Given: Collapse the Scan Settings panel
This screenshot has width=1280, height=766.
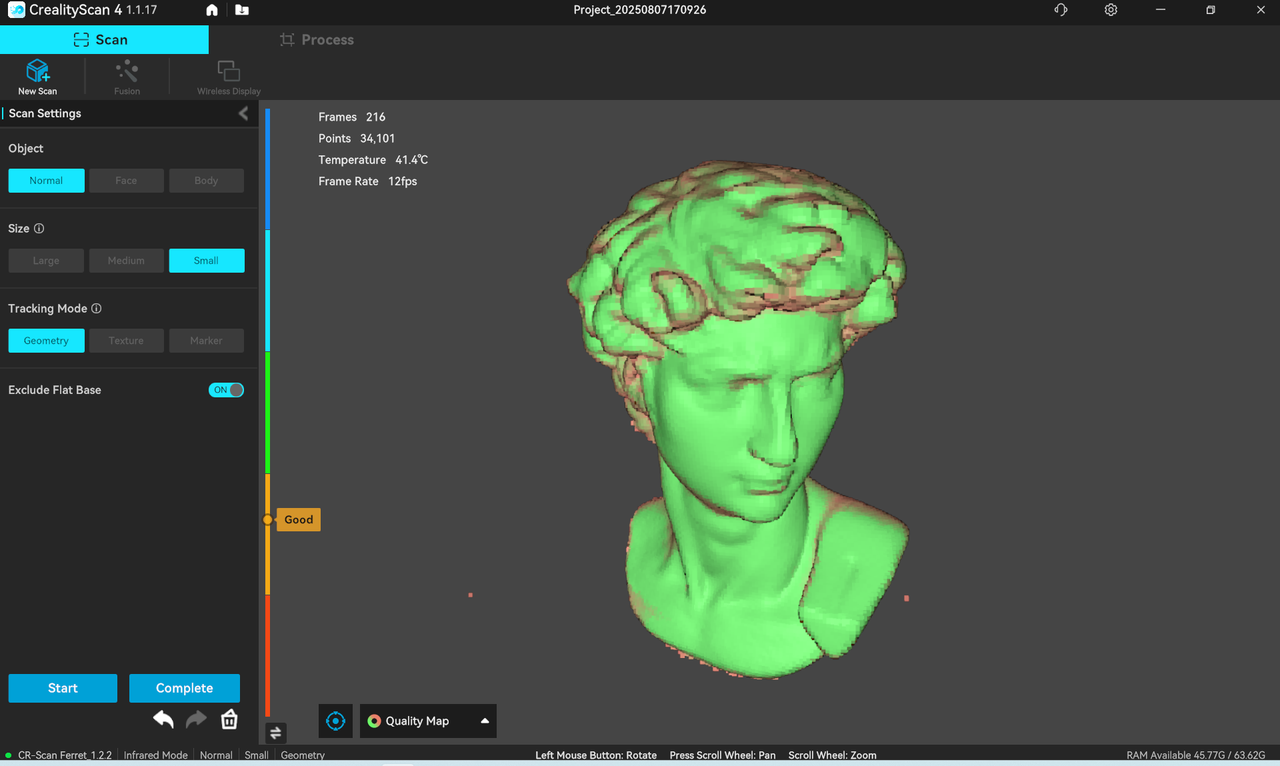Looking at the screenshot, I should point(243,114).
